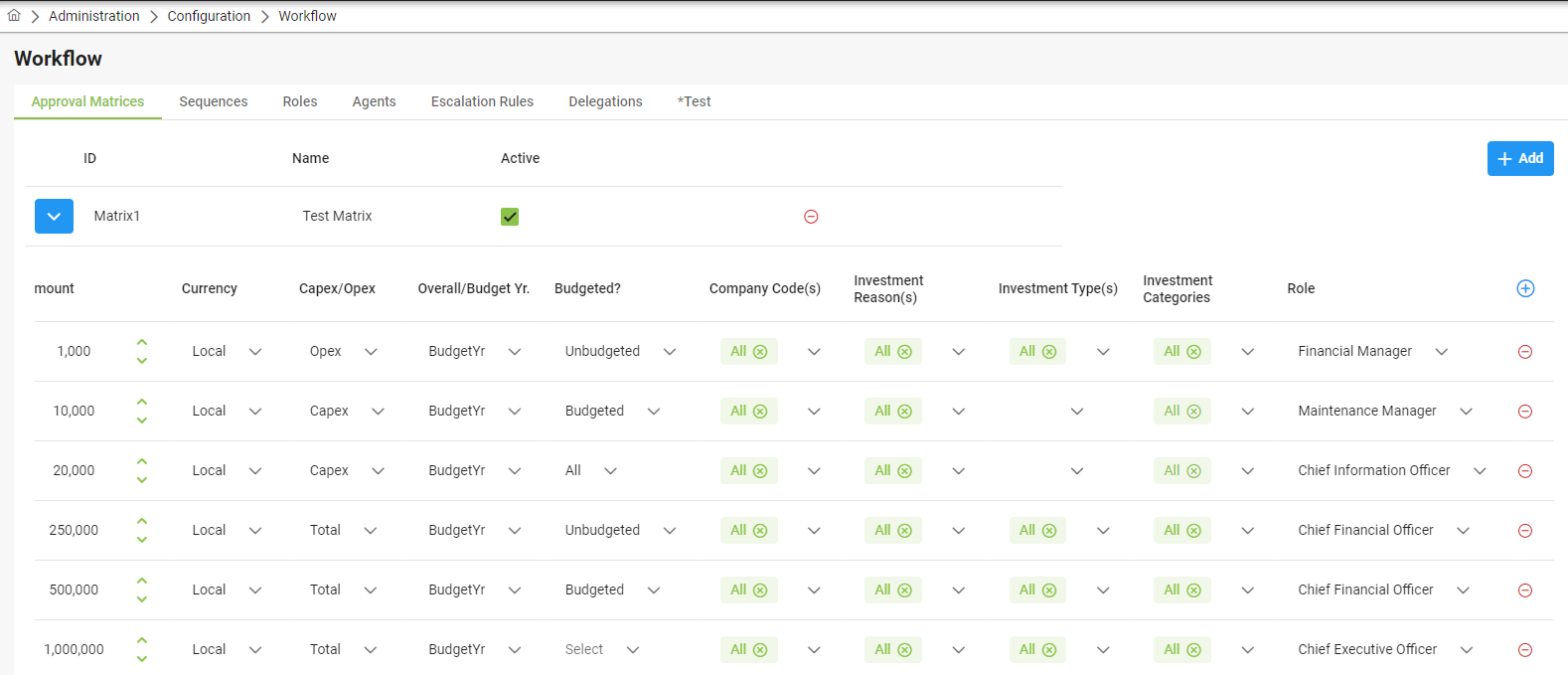
Task: Clear the 'All' Investment Type tag in the 250,000 row
Action: coord(1049,531)
